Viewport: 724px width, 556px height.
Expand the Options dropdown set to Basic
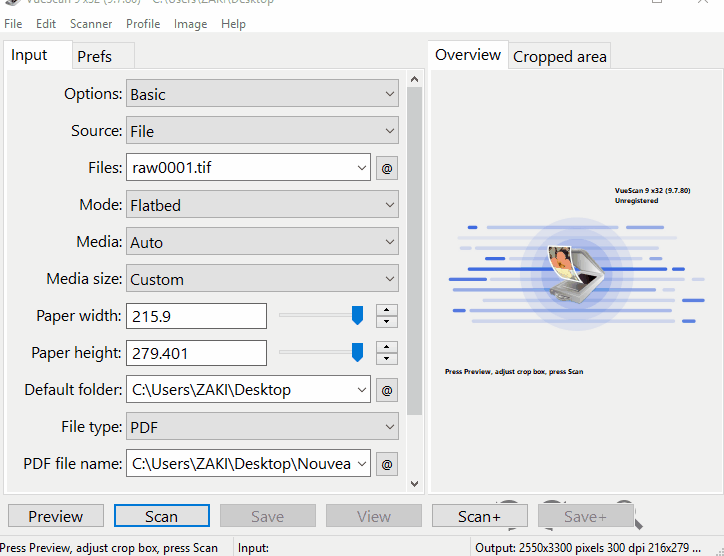click(262, 93)
